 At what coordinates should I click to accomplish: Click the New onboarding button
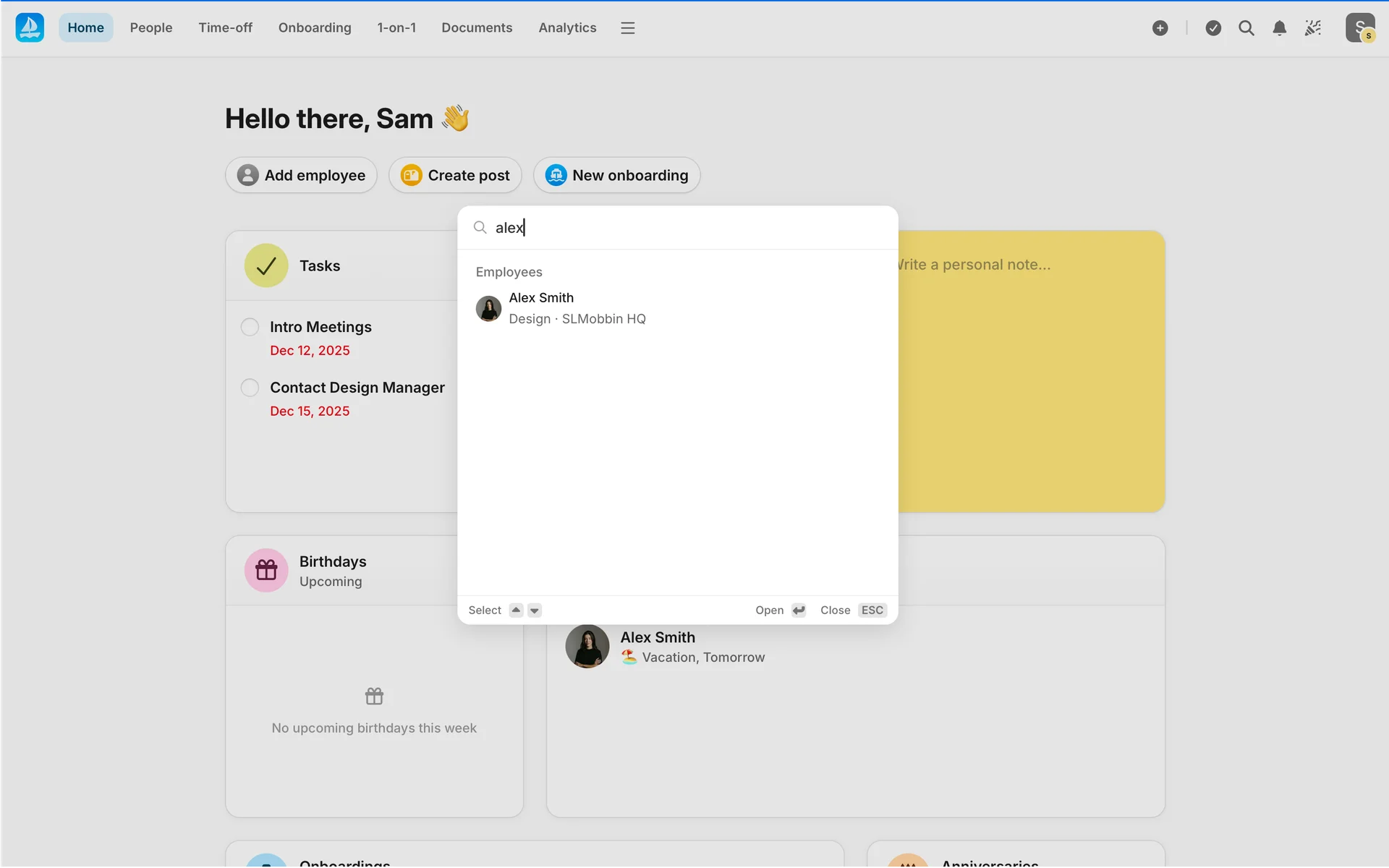click(616, 175)
